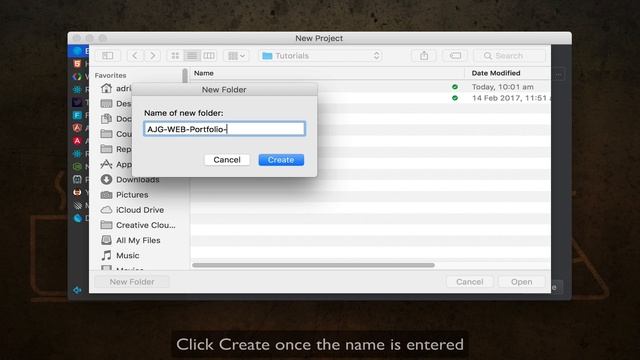The height and width of the screenshot is (360, 640).
Task: Cancel the New Folder dialog
Action: [x=227, y=160]
